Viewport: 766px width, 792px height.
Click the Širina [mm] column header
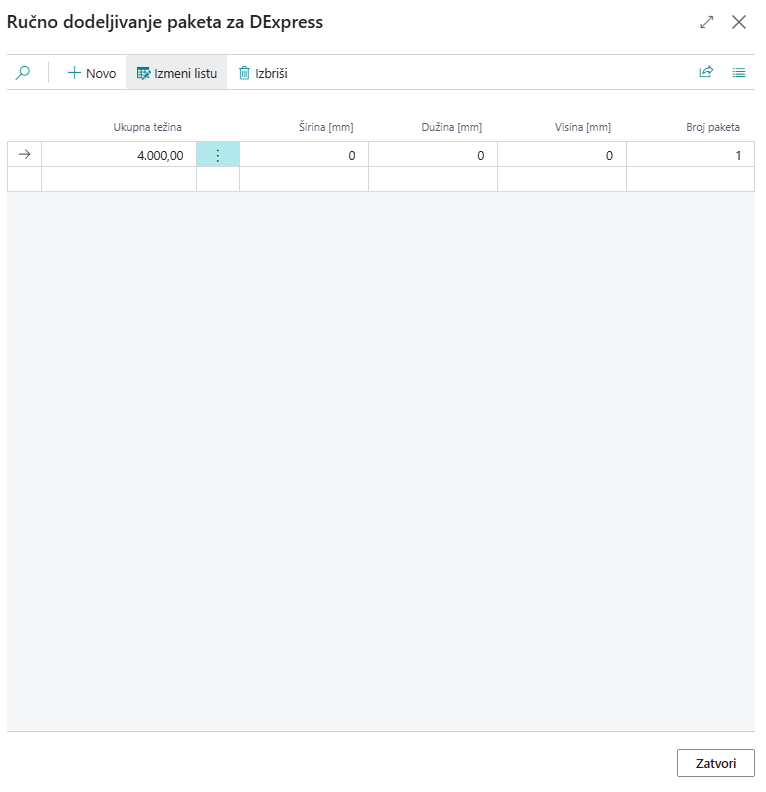pyautogui.click(x=326, y=127)
